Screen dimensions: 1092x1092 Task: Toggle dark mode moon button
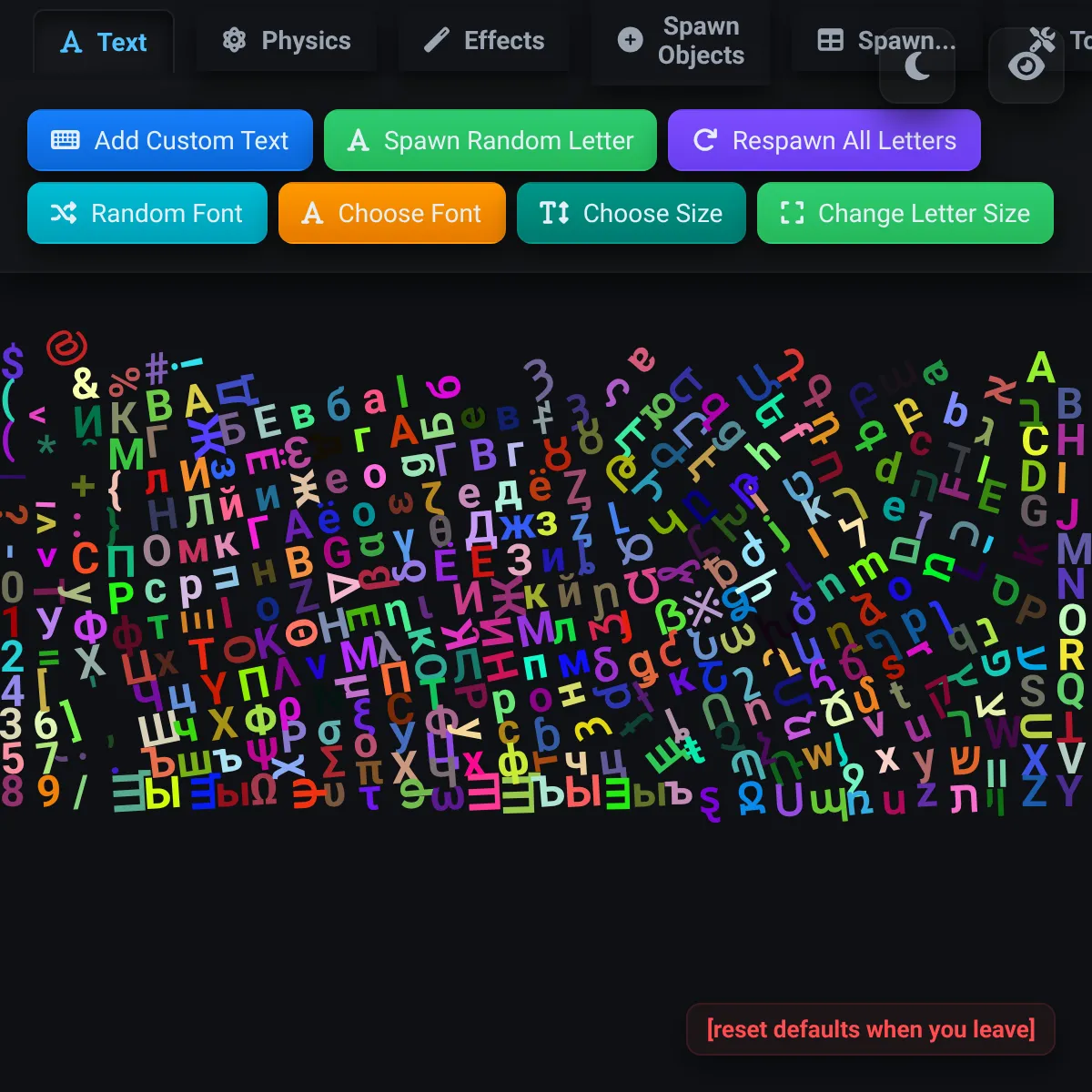click(917, 66)
